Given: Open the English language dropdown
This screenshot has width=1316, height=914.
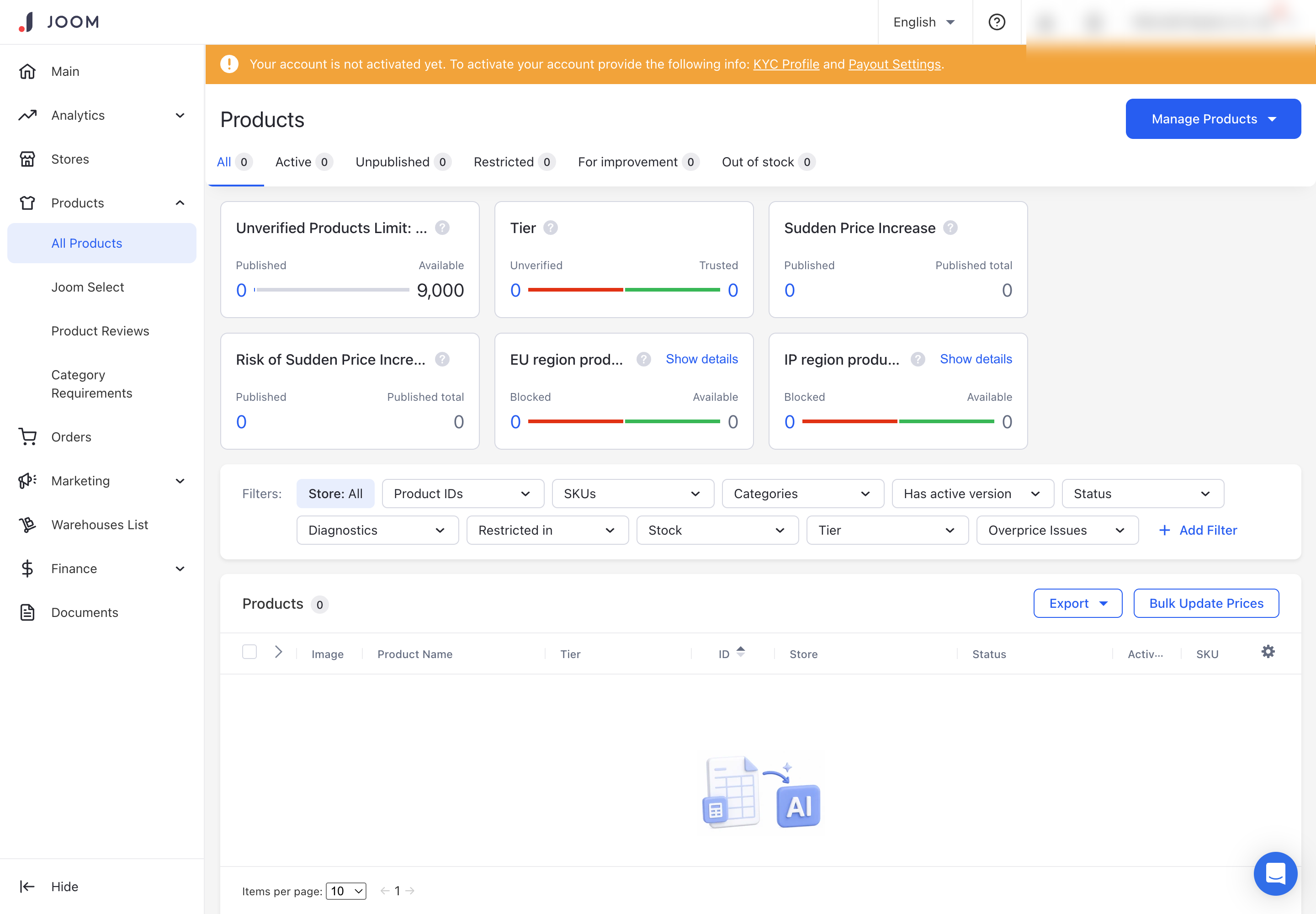Looking at the screenshot, I should tap(924, 22).
